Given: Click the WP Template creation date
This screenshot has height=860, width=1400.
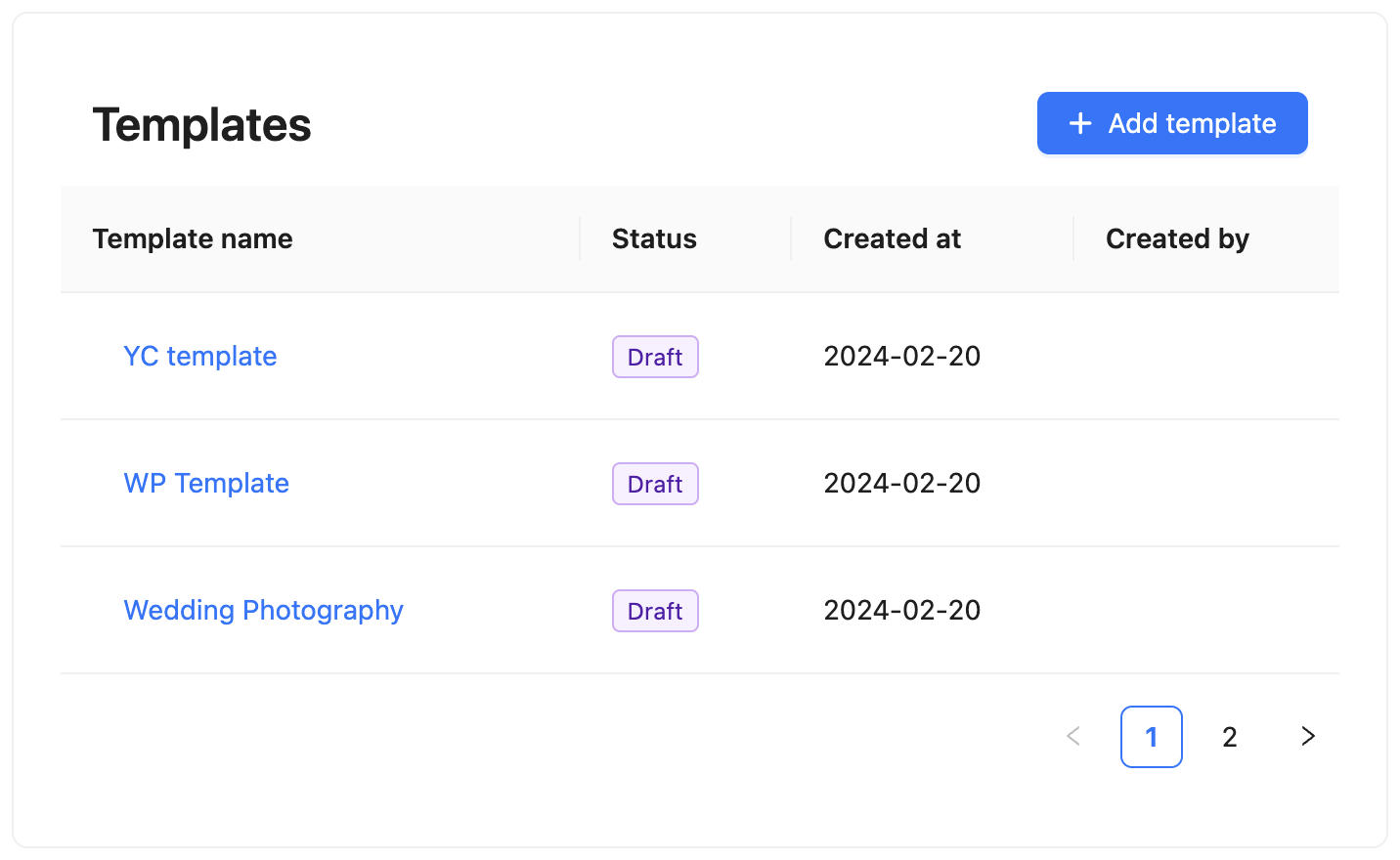Looking at the screenshot, I should [x=901, y=483].
